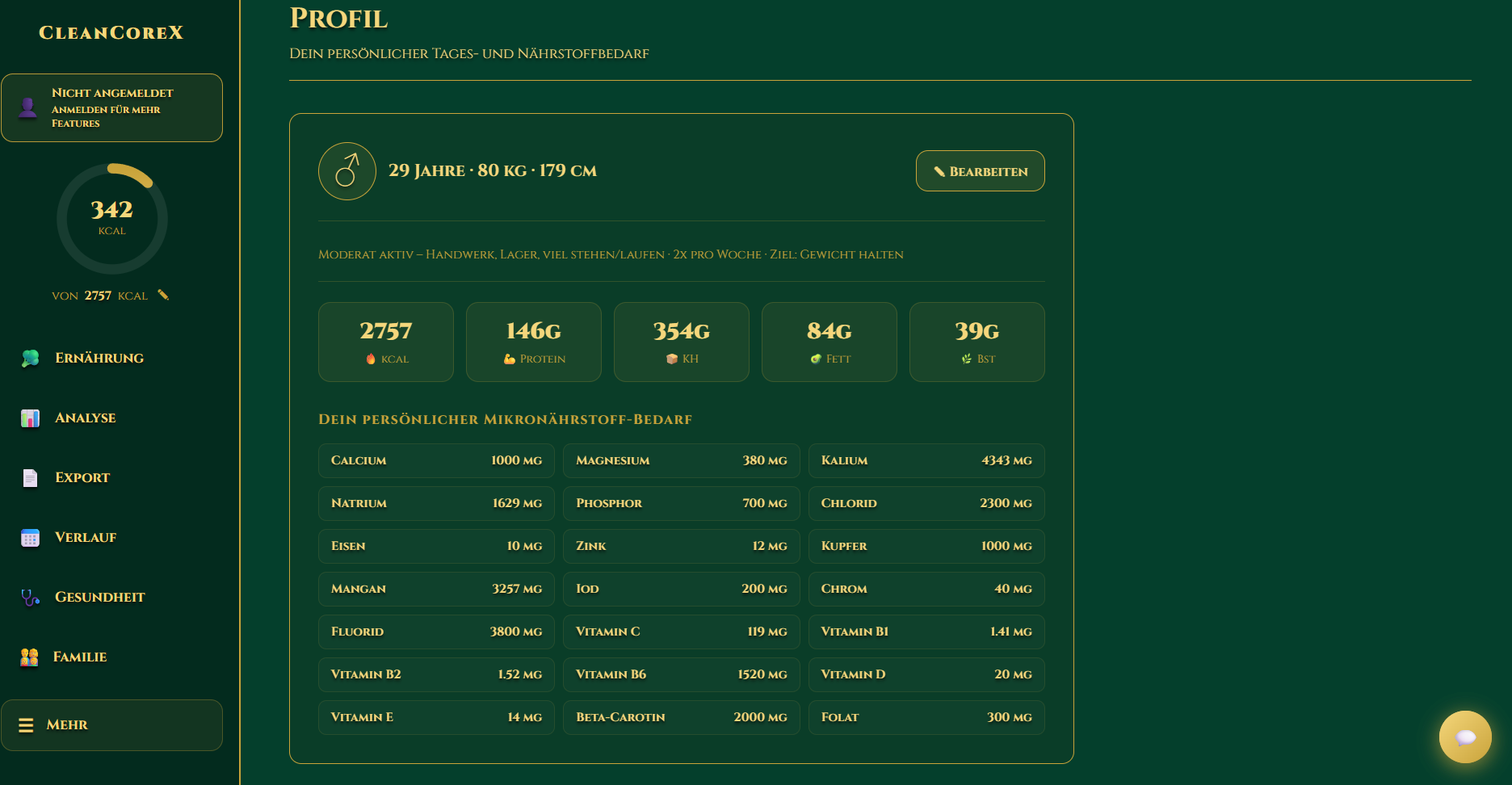Image resolution: width=1512 pixels, height=785 pixels.
Task: Expand the Mehr hamburger menu
Action: pyautogui.click(x=111, y=725)
